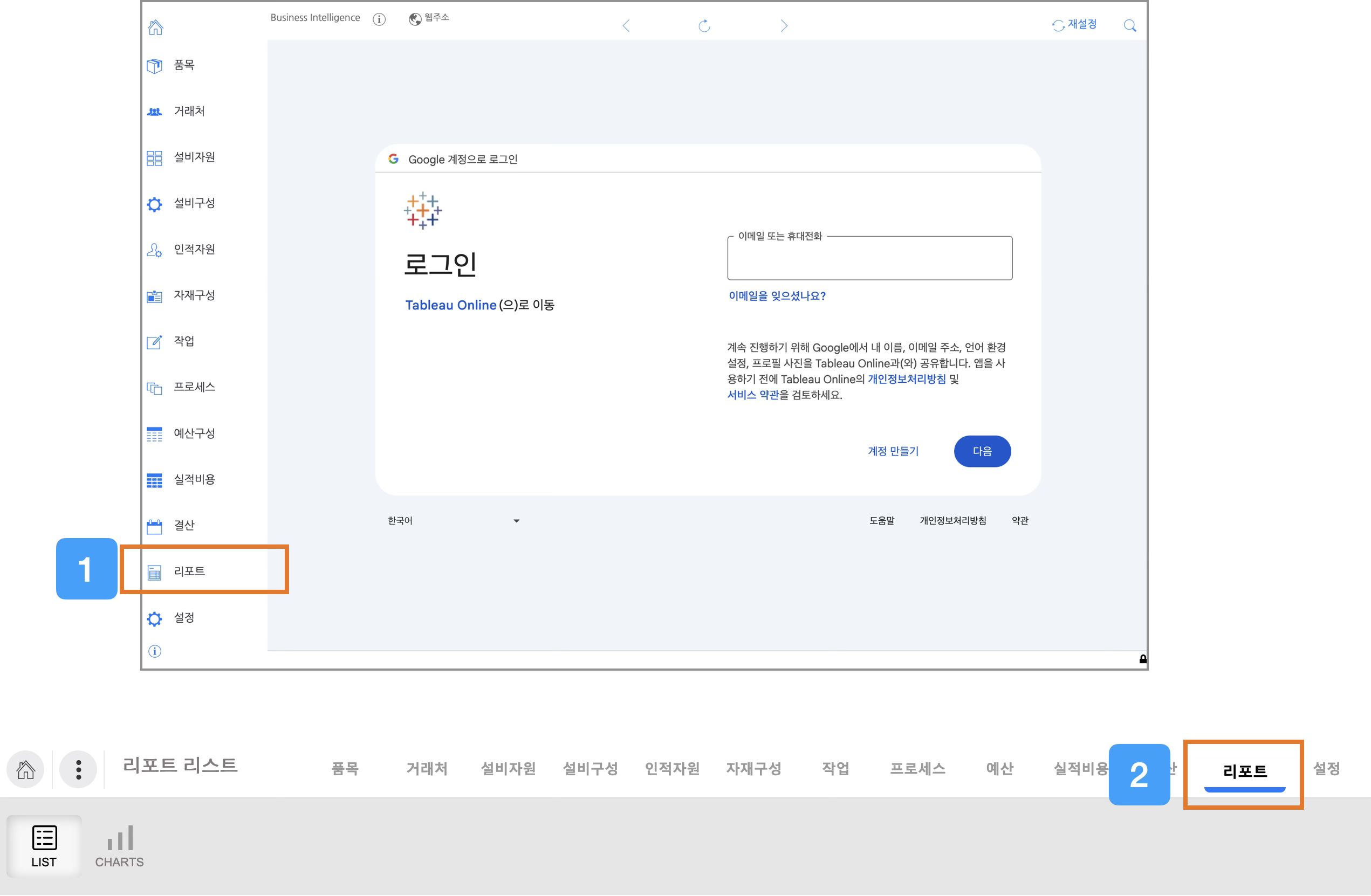Switch to the CHARTS view

pos(119,847)
